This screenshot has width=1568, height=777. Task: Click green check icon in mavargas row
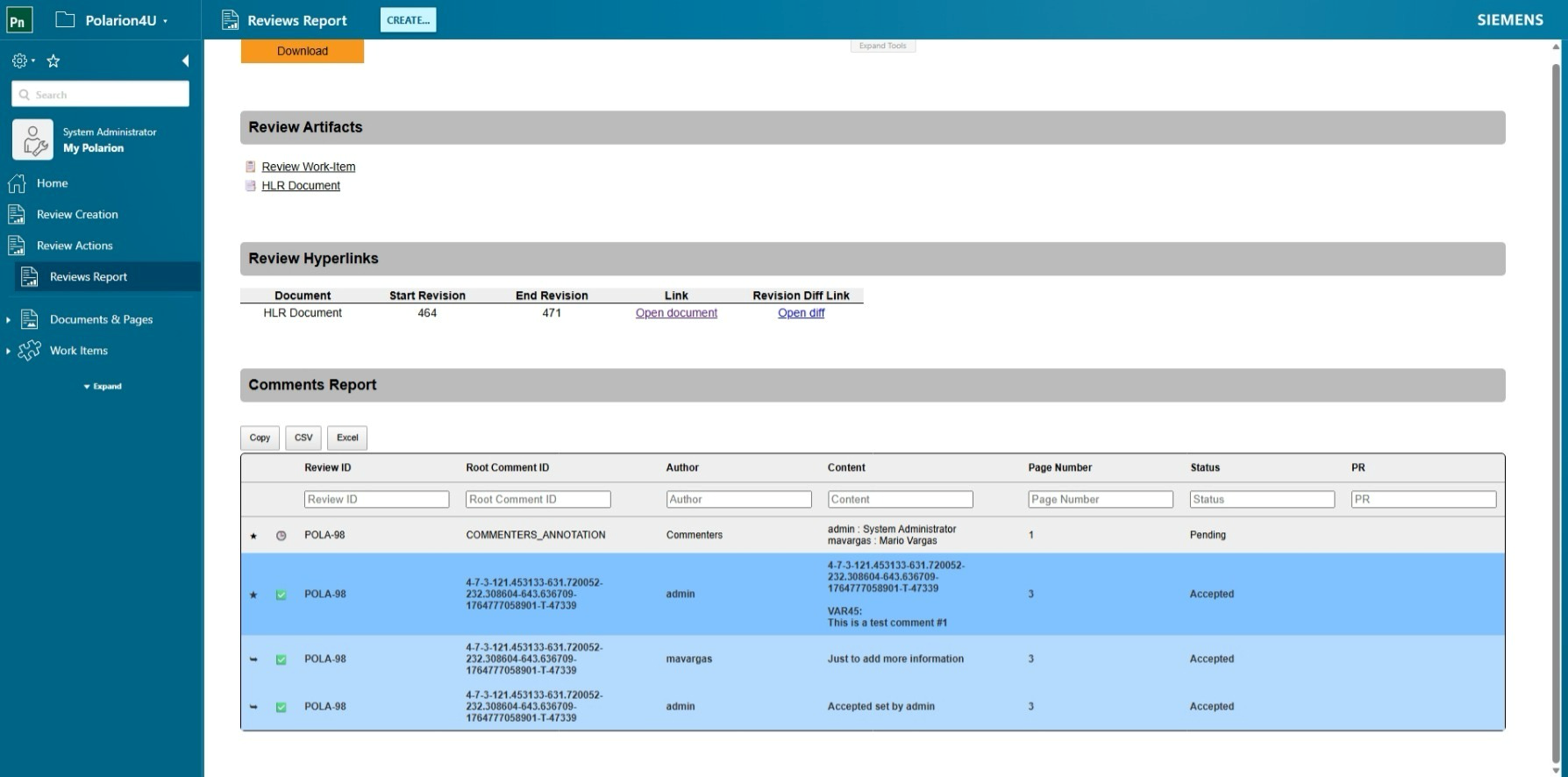tap(282, 659)
